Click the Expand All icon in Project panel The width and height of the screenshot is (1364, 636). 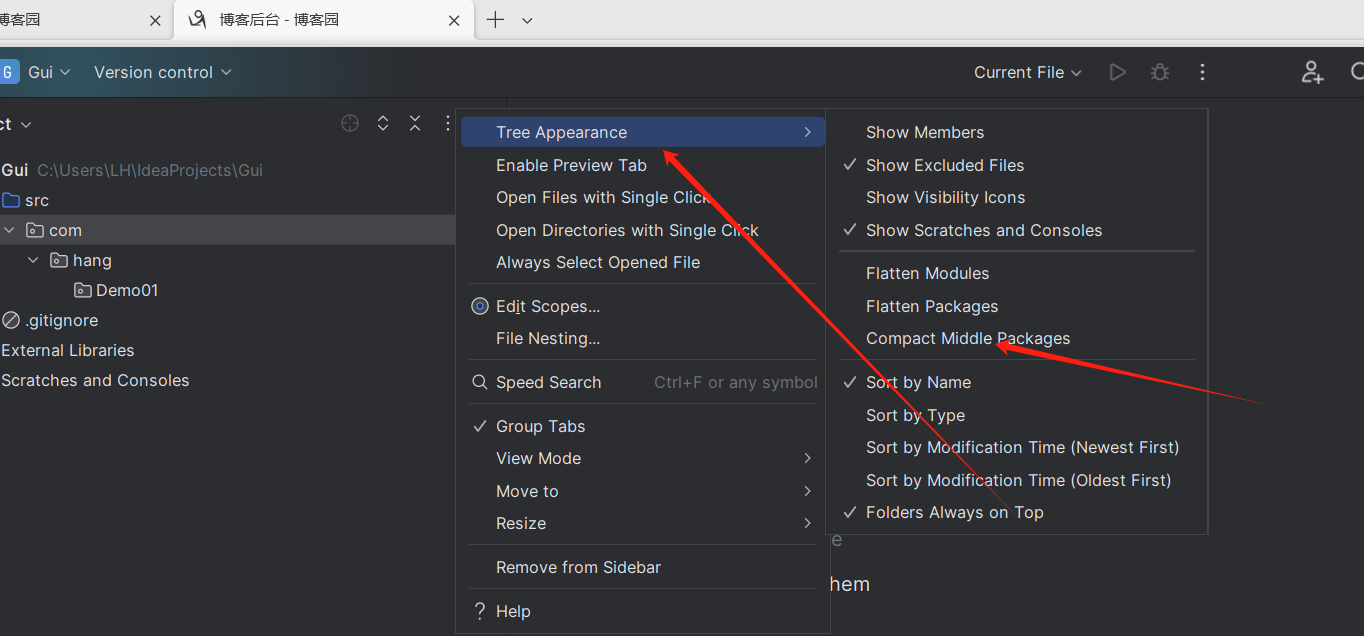(383, 124)
